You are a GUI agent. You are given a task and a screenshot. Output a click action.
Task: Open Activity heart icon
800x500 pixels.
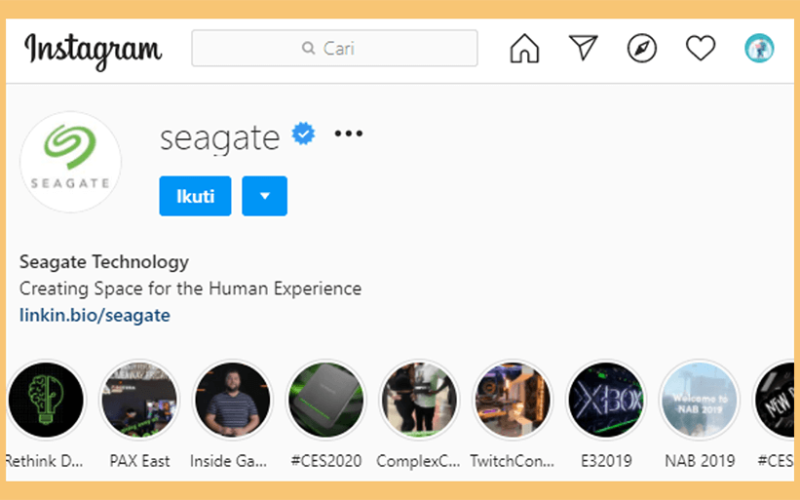pos(701,48)
